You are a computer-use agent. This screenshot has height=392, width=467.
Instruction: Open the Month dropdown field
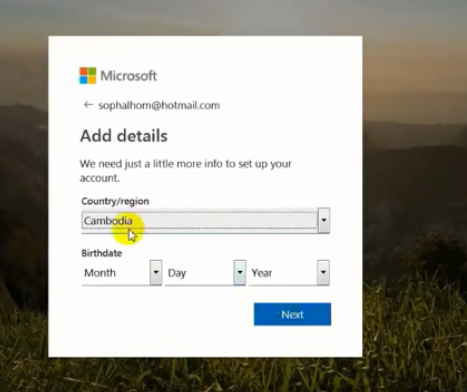(x=122, y=273)
